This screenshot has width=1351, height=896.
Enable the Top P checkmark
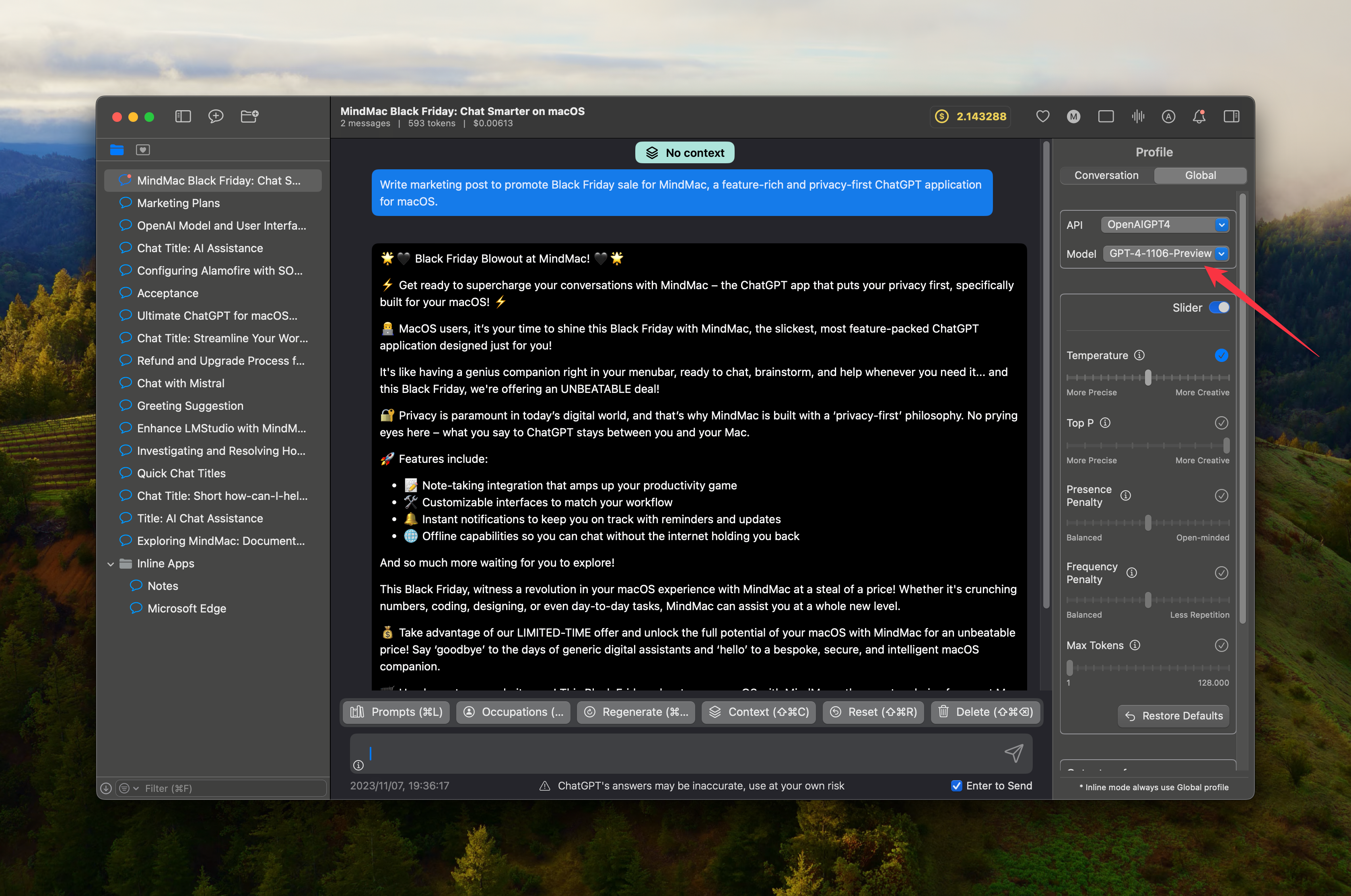click(x=1221, y=423)
